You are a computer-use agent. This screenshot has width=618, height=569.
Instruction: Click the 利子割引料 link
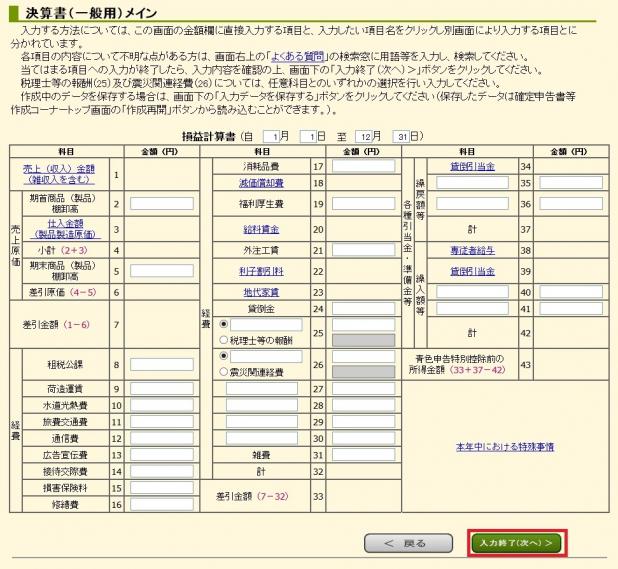(260, 271)
